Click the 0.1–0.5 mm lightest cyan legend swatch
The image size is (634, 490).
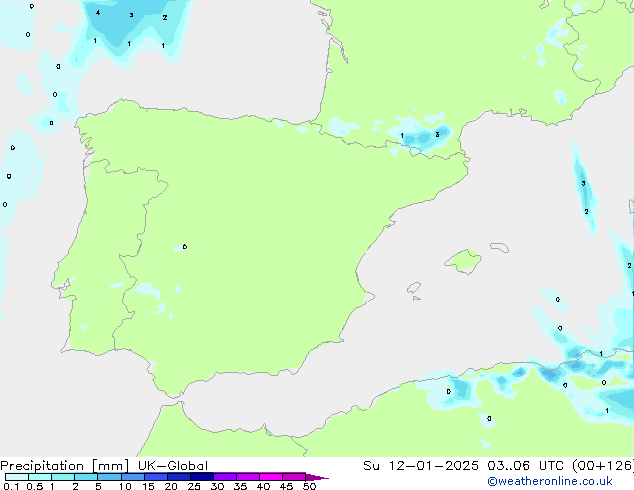17,477
